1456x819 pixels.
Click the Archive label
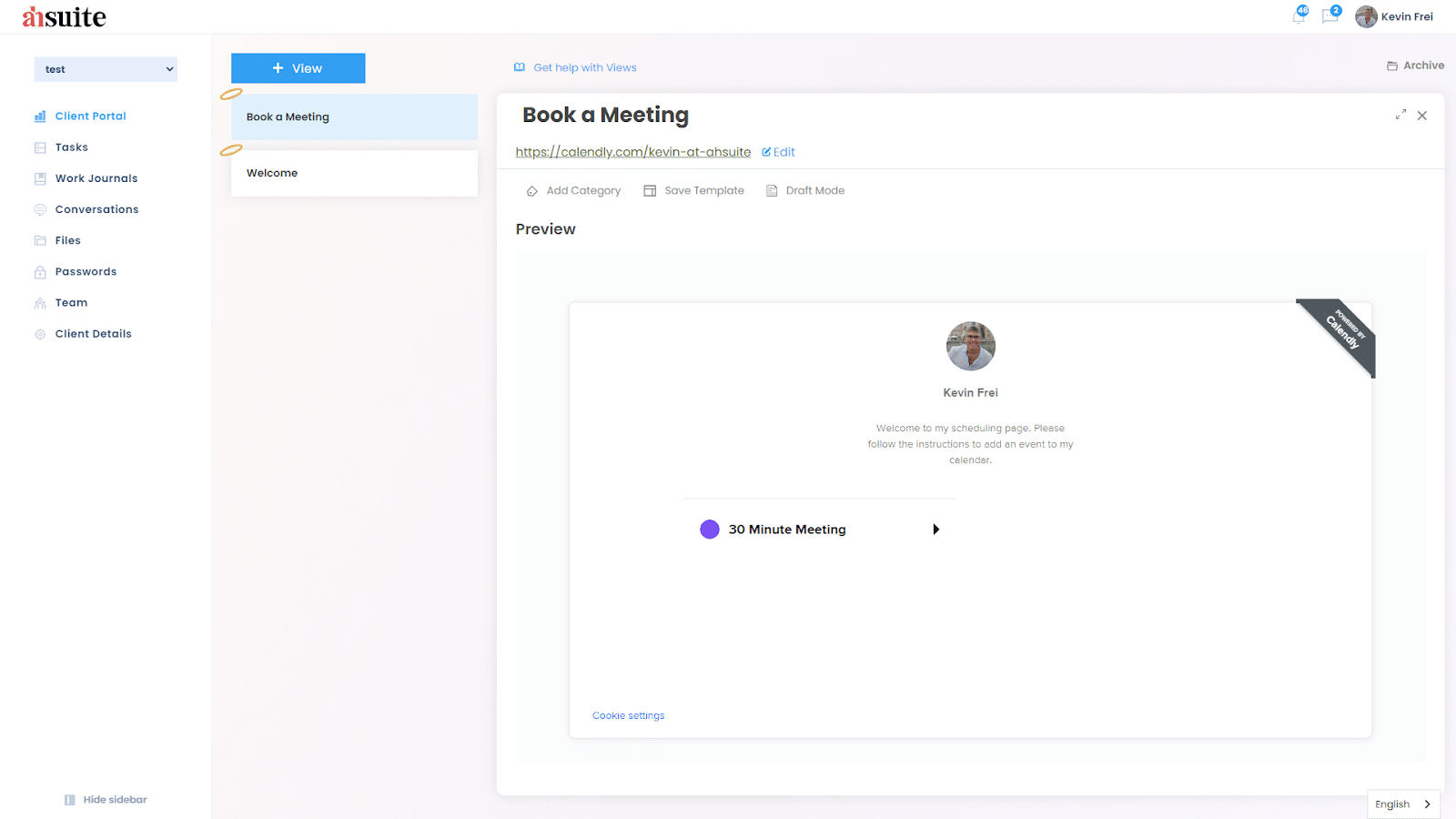[1423, 66]
